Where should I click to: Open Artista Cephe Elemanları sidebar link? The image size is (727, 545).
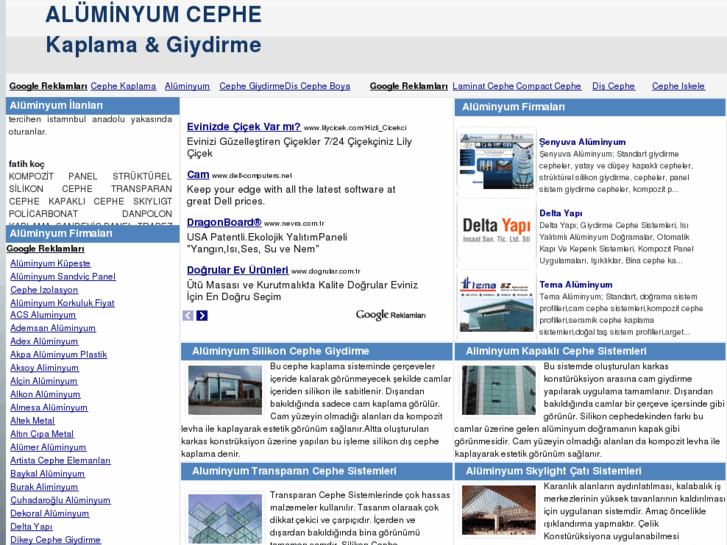[60, 461]
